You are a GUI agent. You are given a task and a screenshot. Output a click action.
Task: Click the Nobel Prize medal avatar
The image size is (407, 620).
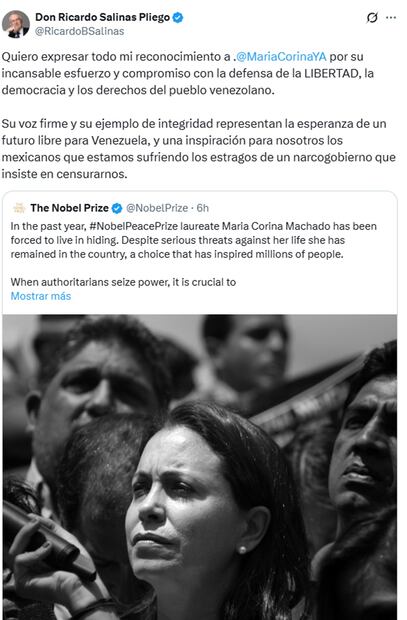(x=19, y=208)
